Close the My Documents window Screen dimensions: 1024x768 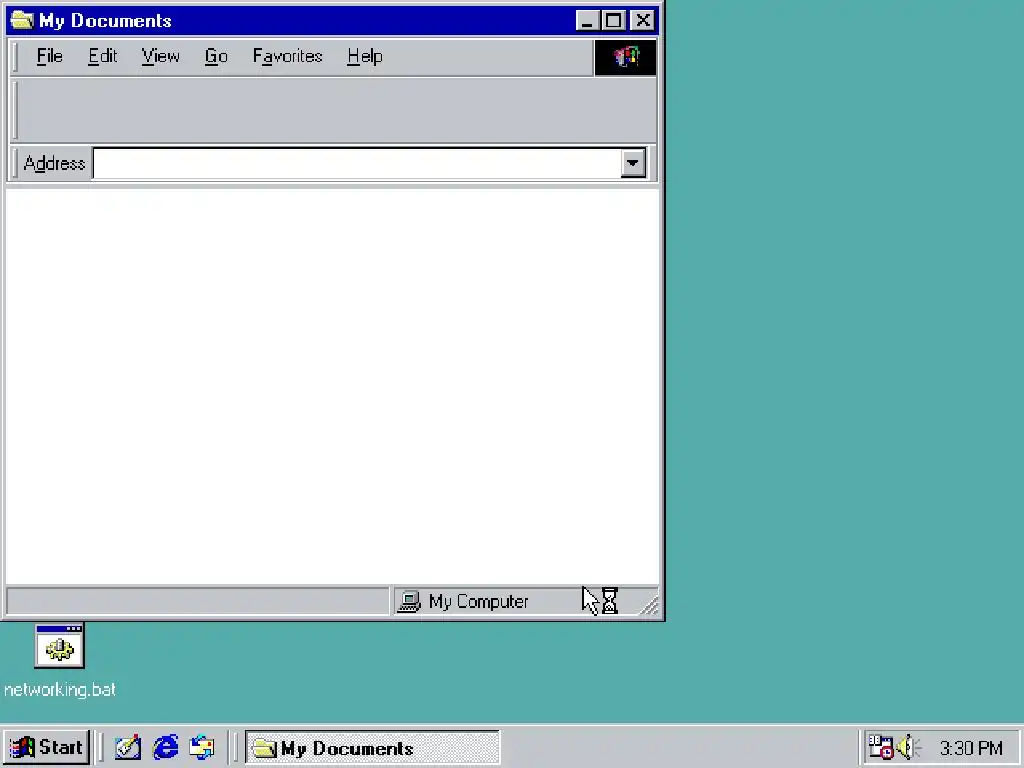(643, 21)
